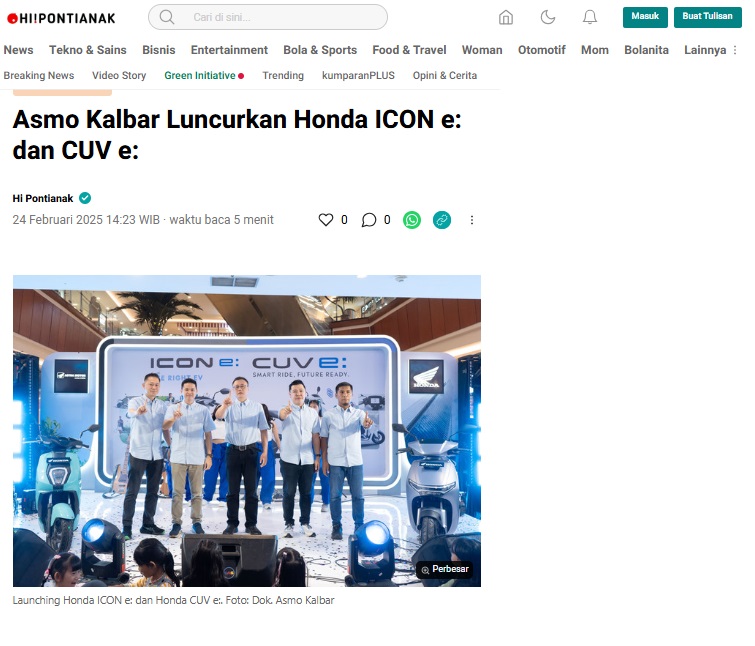
Task: Open the Hi Pontianak author link
Action: point(43,198)
